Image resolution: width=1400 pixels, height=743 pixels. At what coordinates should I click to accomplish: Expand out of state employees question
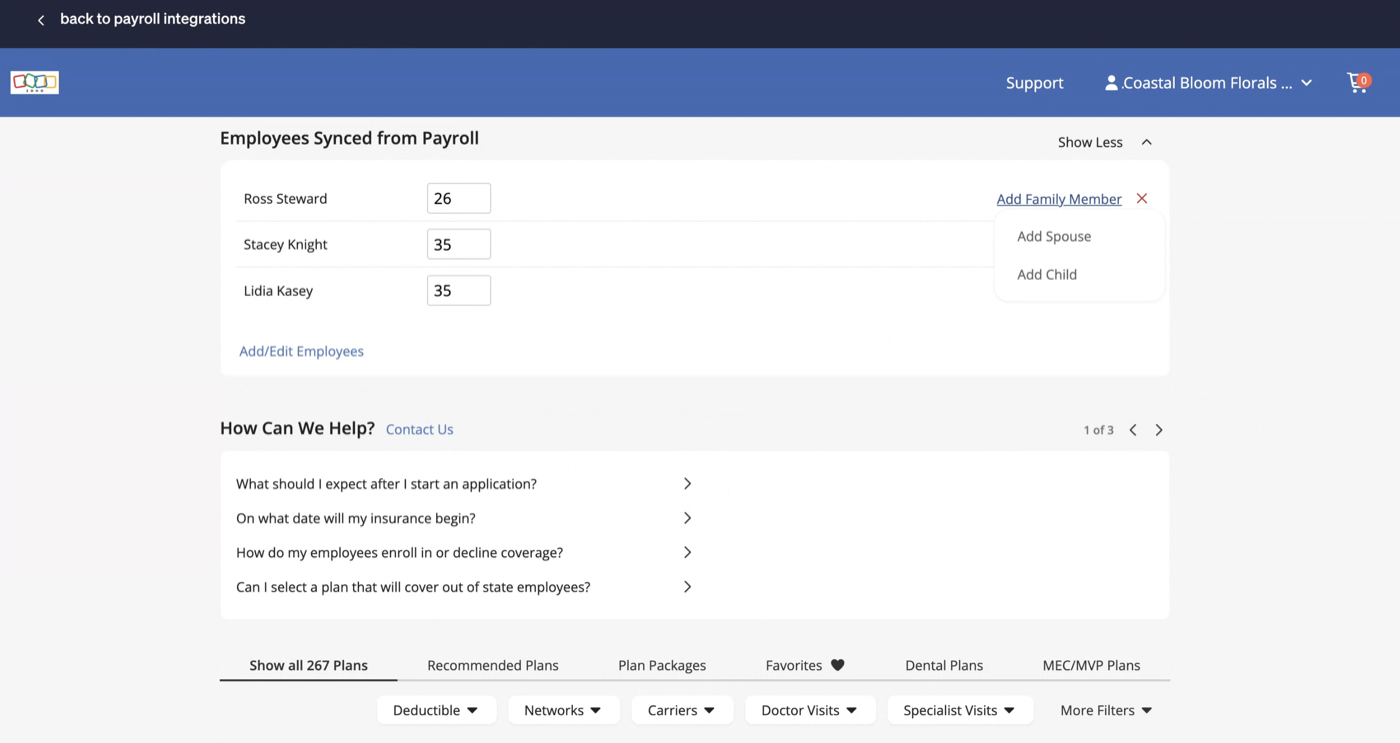click(x=464, y=587)
